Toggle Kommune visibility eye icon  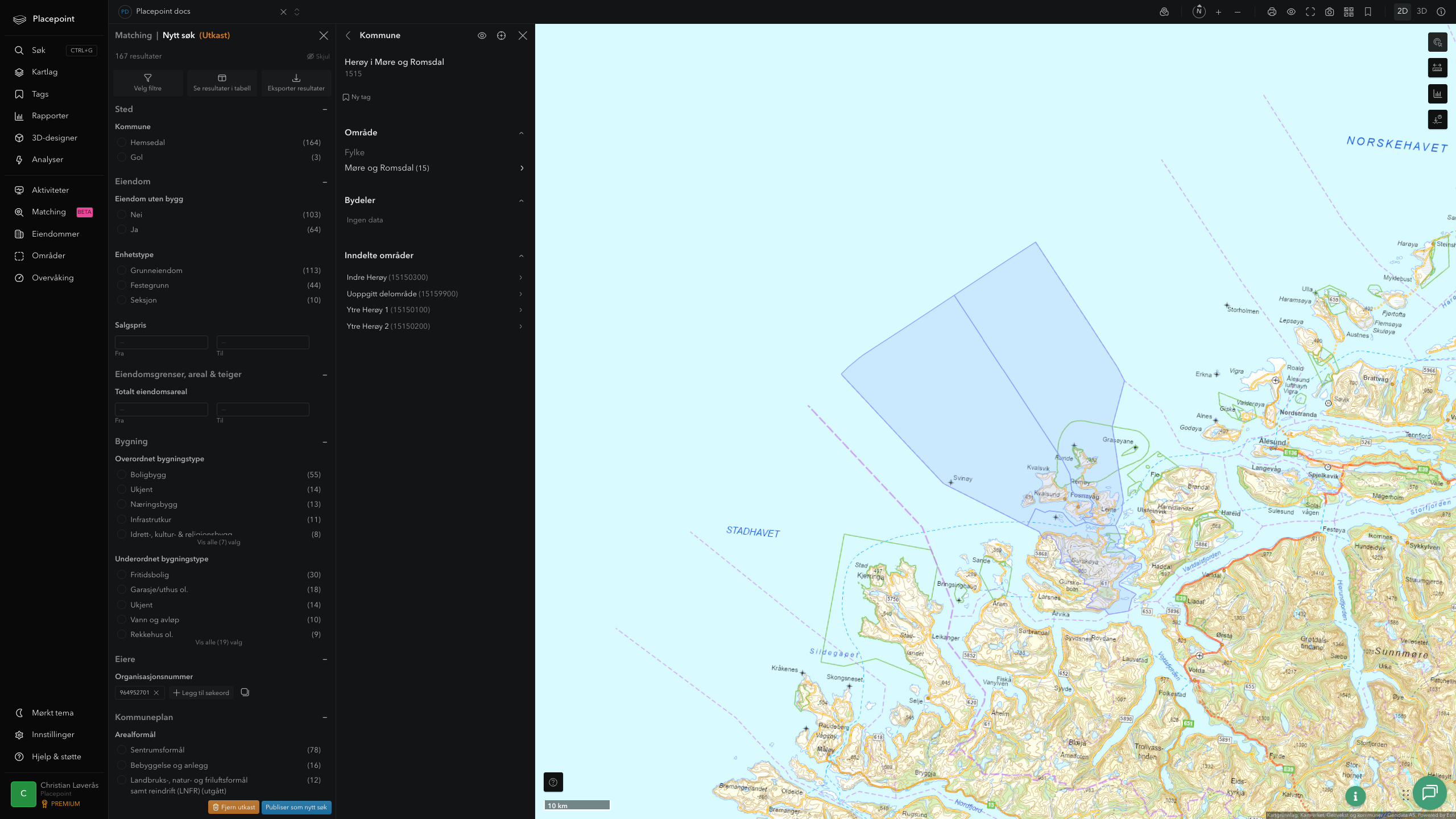tap(482, 35)
